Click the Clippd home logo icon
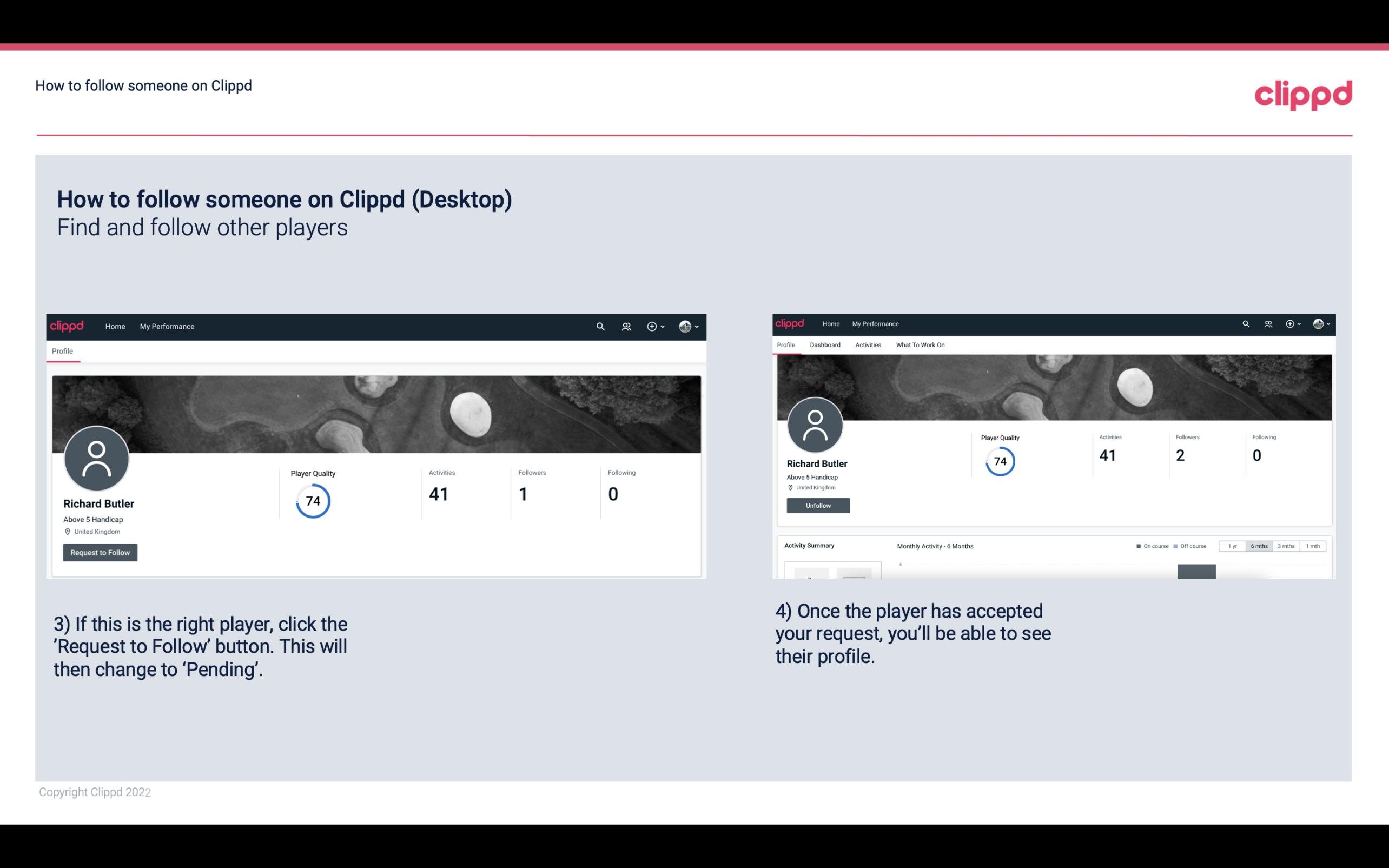 tap(67, 326)
